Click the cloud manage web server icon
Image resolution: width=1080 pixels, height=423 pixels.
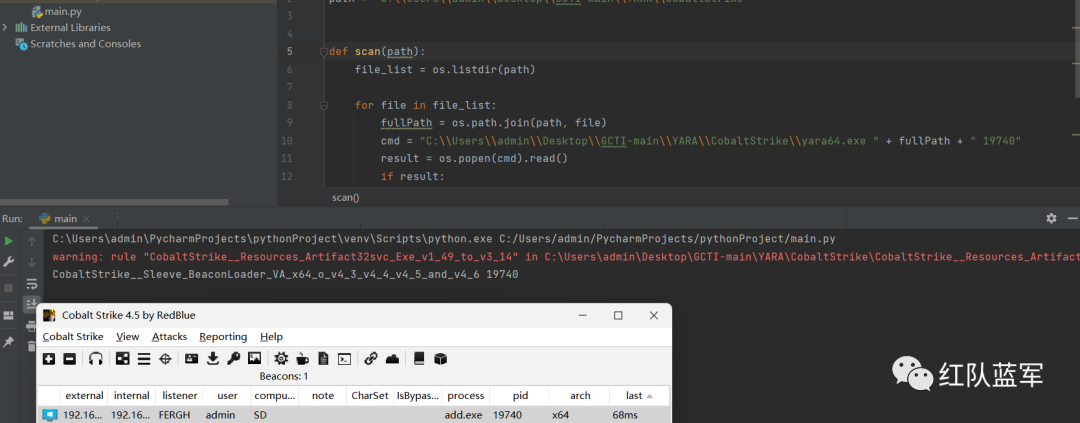(x=392, y=358)
